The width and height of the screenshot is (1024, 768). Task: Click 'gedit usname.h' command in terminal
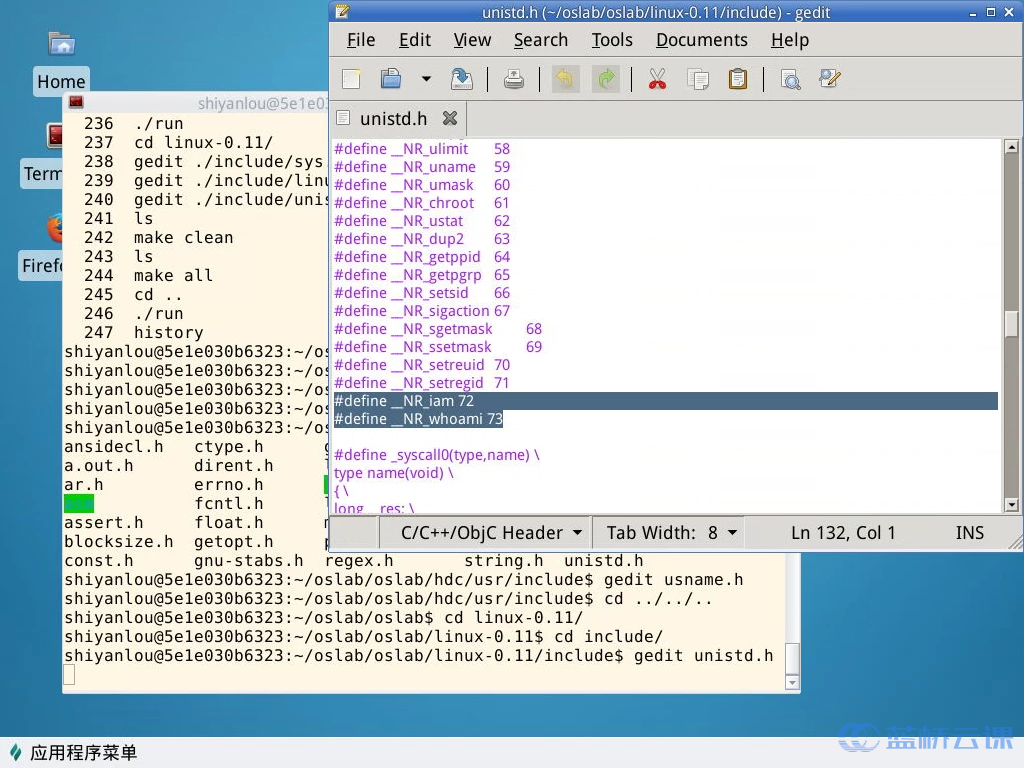click(673, 580)
